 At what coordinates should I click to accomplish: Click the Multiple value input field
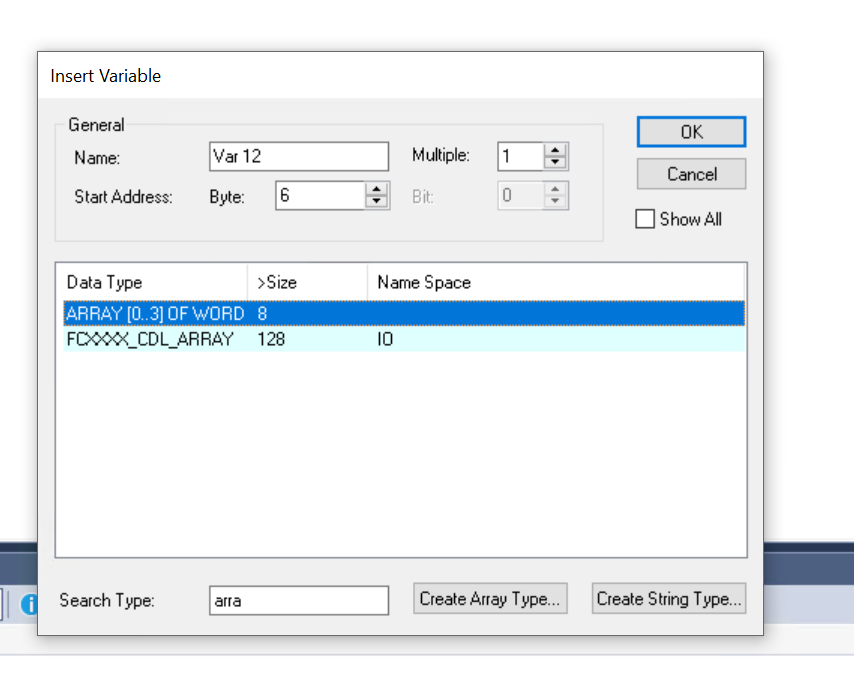[521, 156]
